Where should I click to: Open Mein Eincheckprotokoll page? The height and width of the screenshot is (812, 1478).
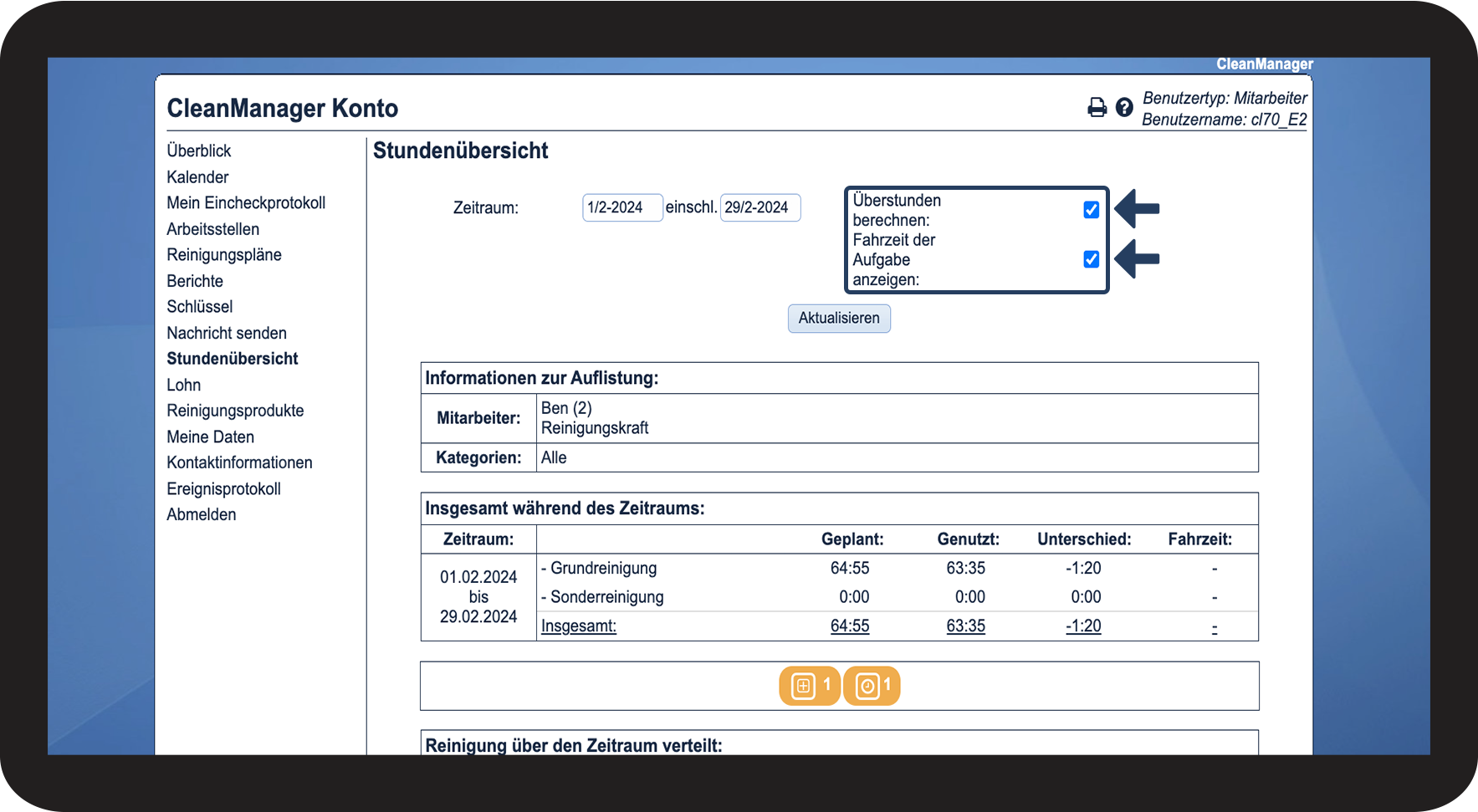pos(246,203)
